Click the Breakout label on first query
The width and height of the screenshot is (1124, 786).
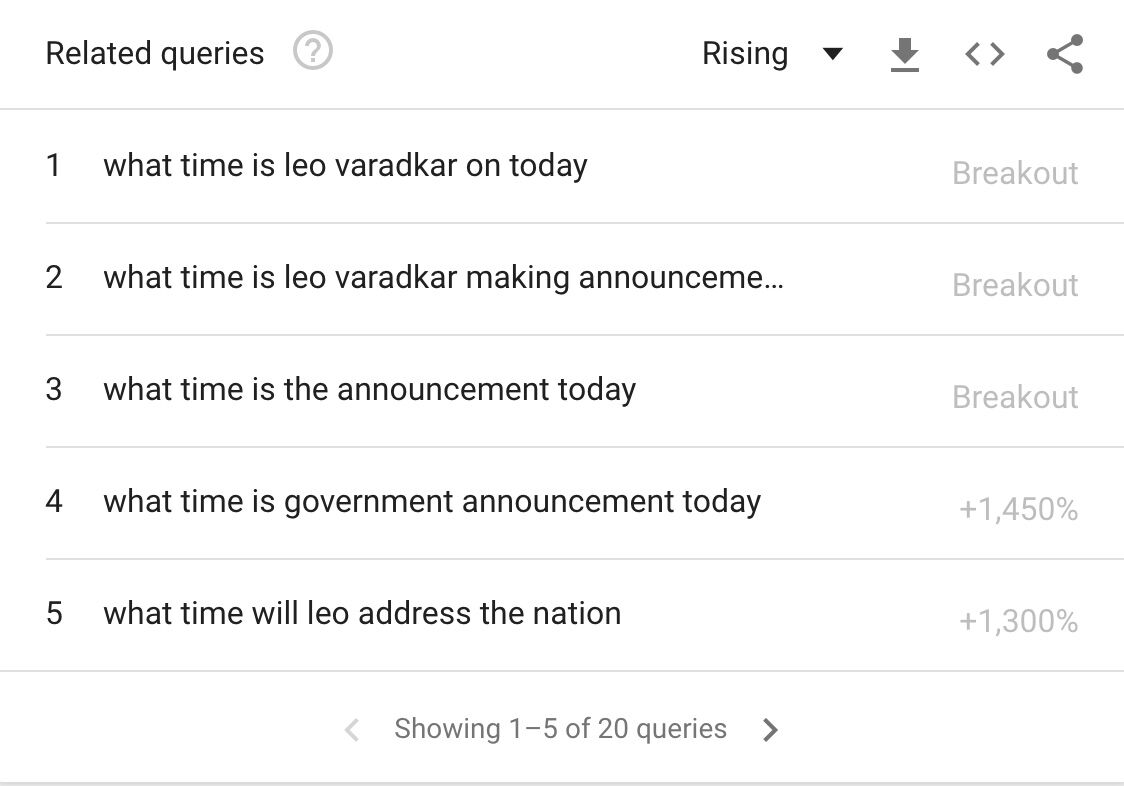pyautogui.click(x=1015, y=173)
